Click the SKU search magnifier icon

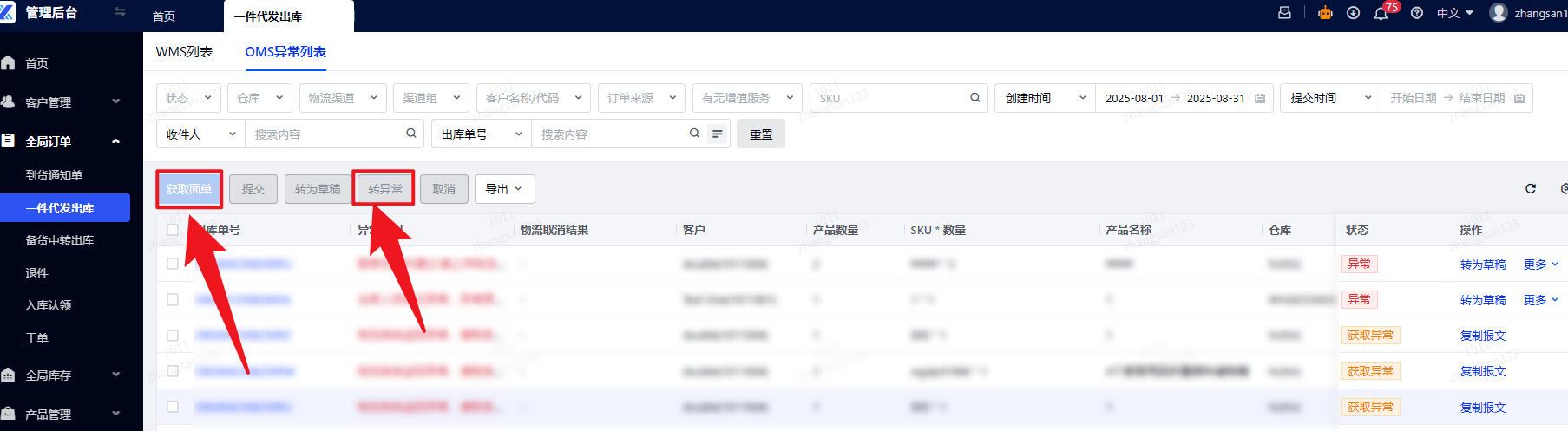(x=974, y=98)
